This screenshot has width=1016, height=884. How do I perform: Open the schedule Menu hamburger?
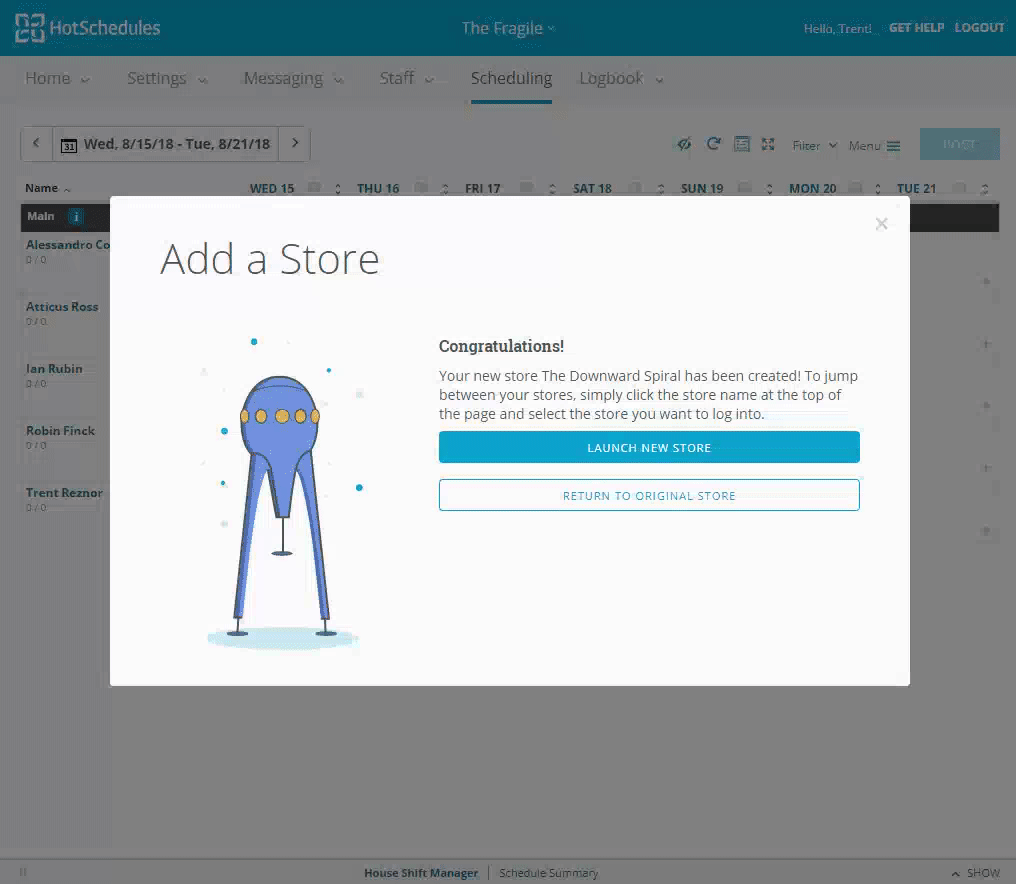click(874, 145)
